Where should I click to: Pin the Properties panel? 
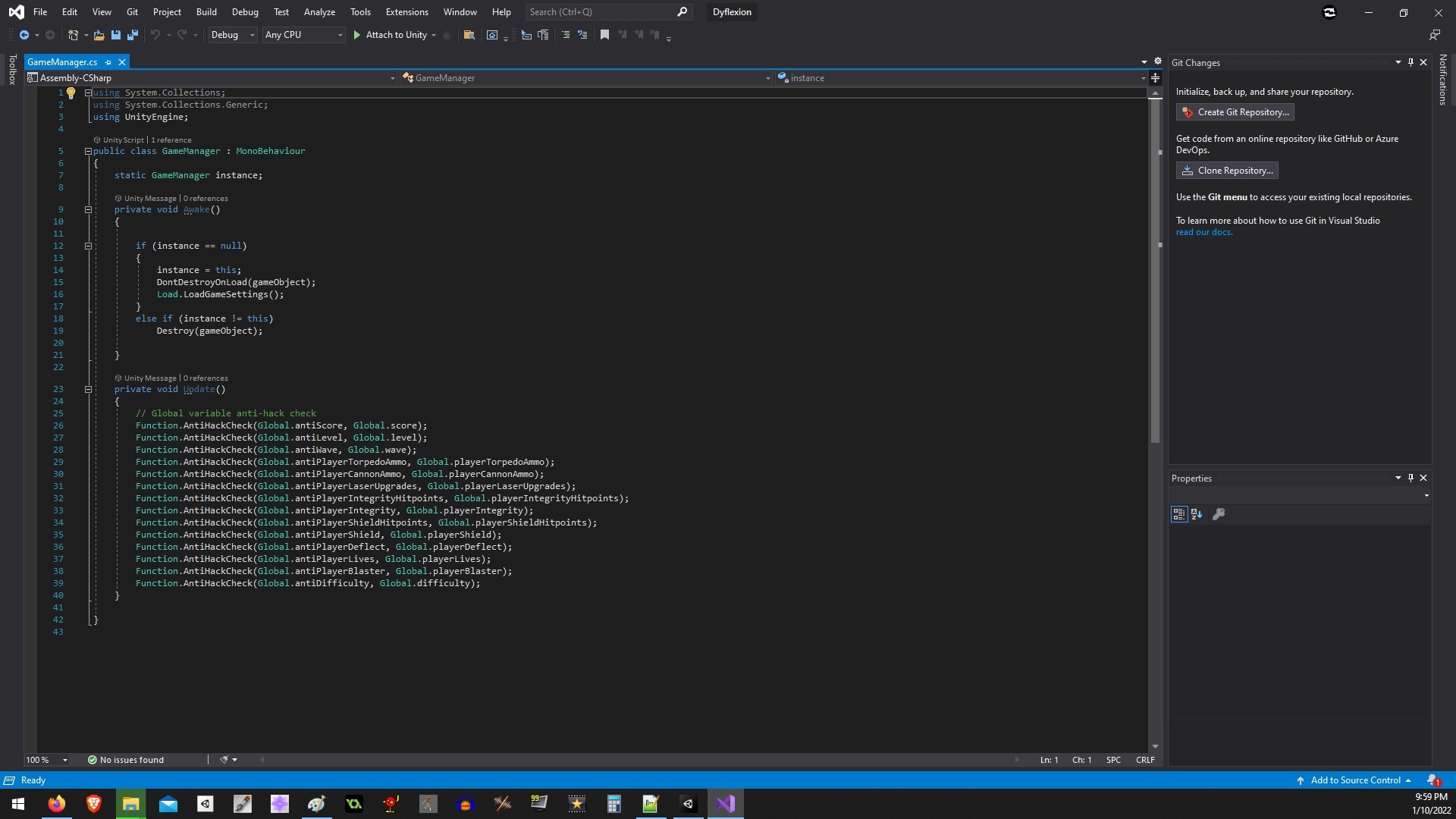click(1410, 478)
